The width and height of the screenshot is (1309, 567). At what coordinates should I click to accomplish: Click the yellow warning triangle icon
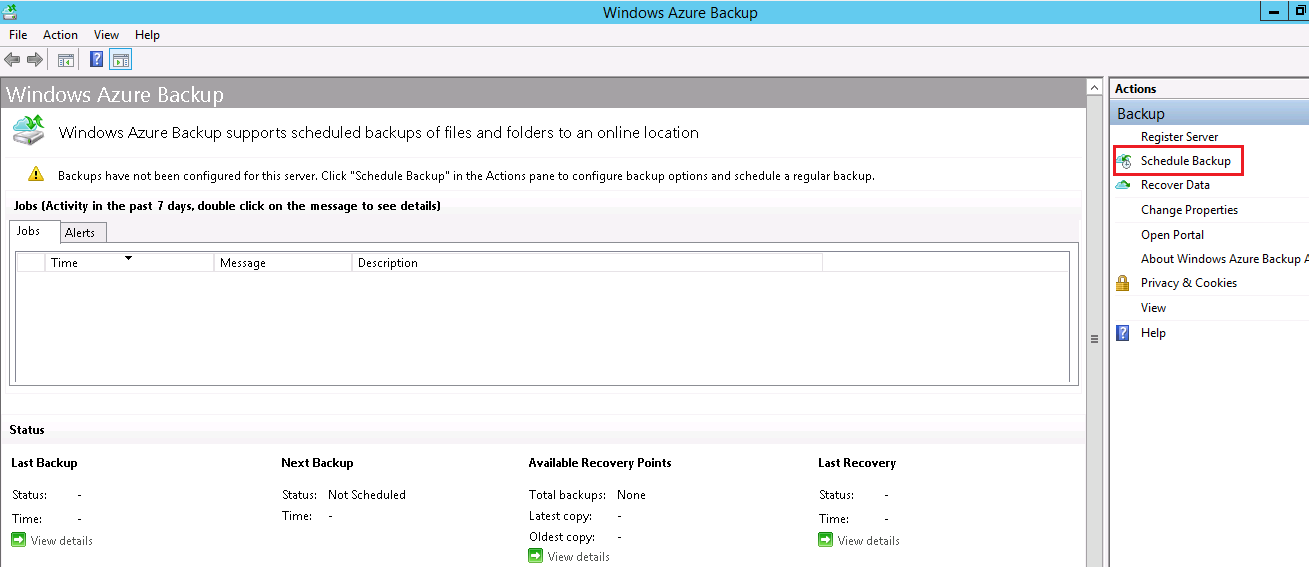point(36,174)
